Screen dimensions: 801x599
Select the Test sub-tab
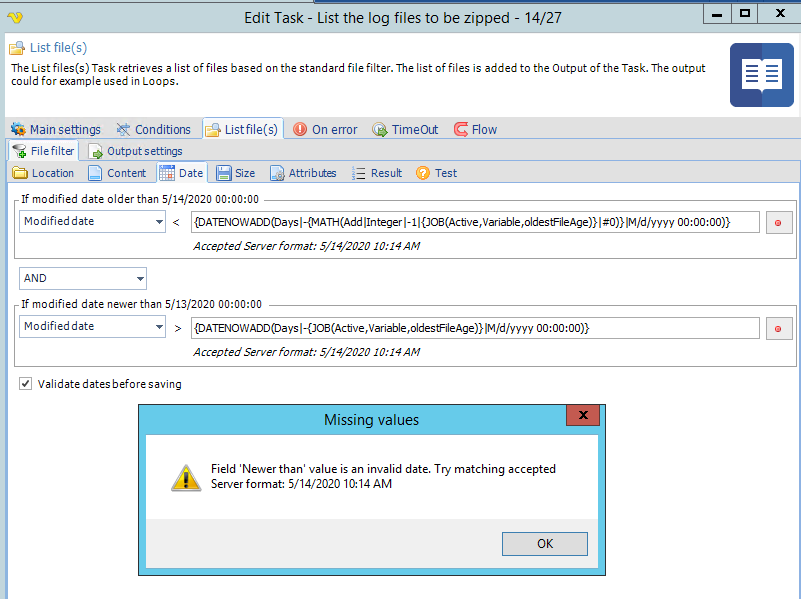(x=436, y=173)
